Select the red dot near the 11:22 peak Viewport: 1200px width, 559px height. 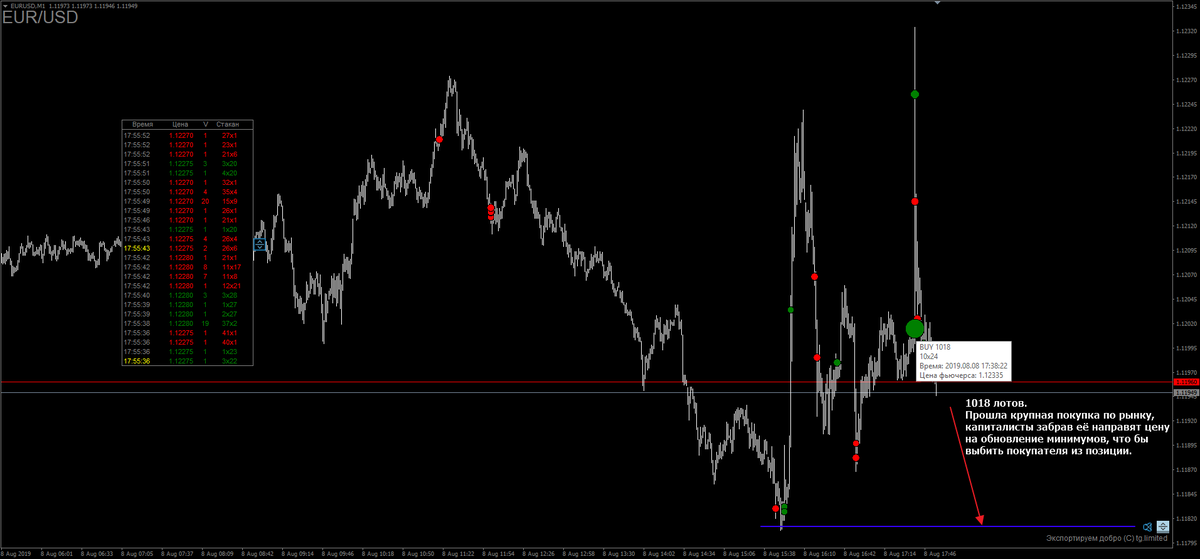click(439, 139)
